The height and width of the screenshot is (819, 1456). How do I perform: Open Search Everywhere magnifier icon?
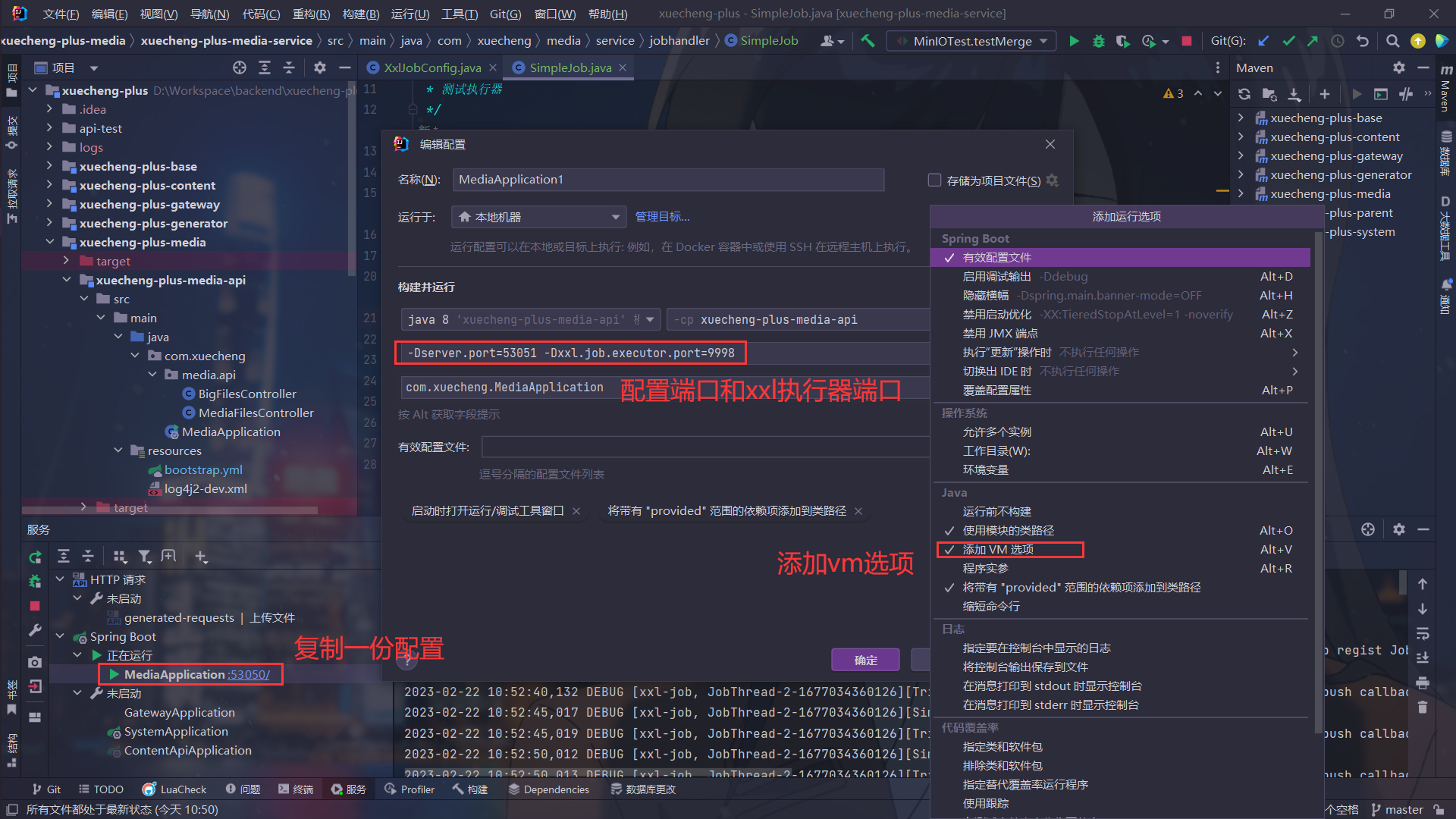[1392, 41]
